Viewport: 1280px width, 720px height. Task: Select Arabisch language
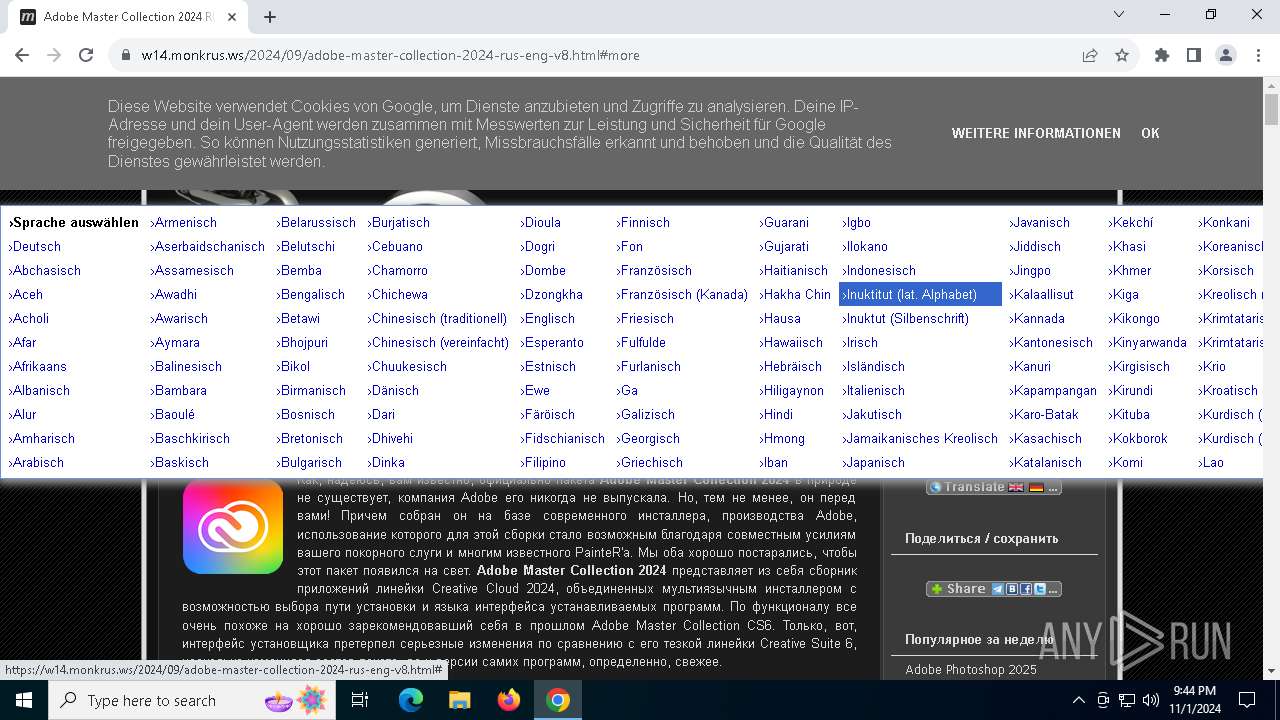click(36, 462)
